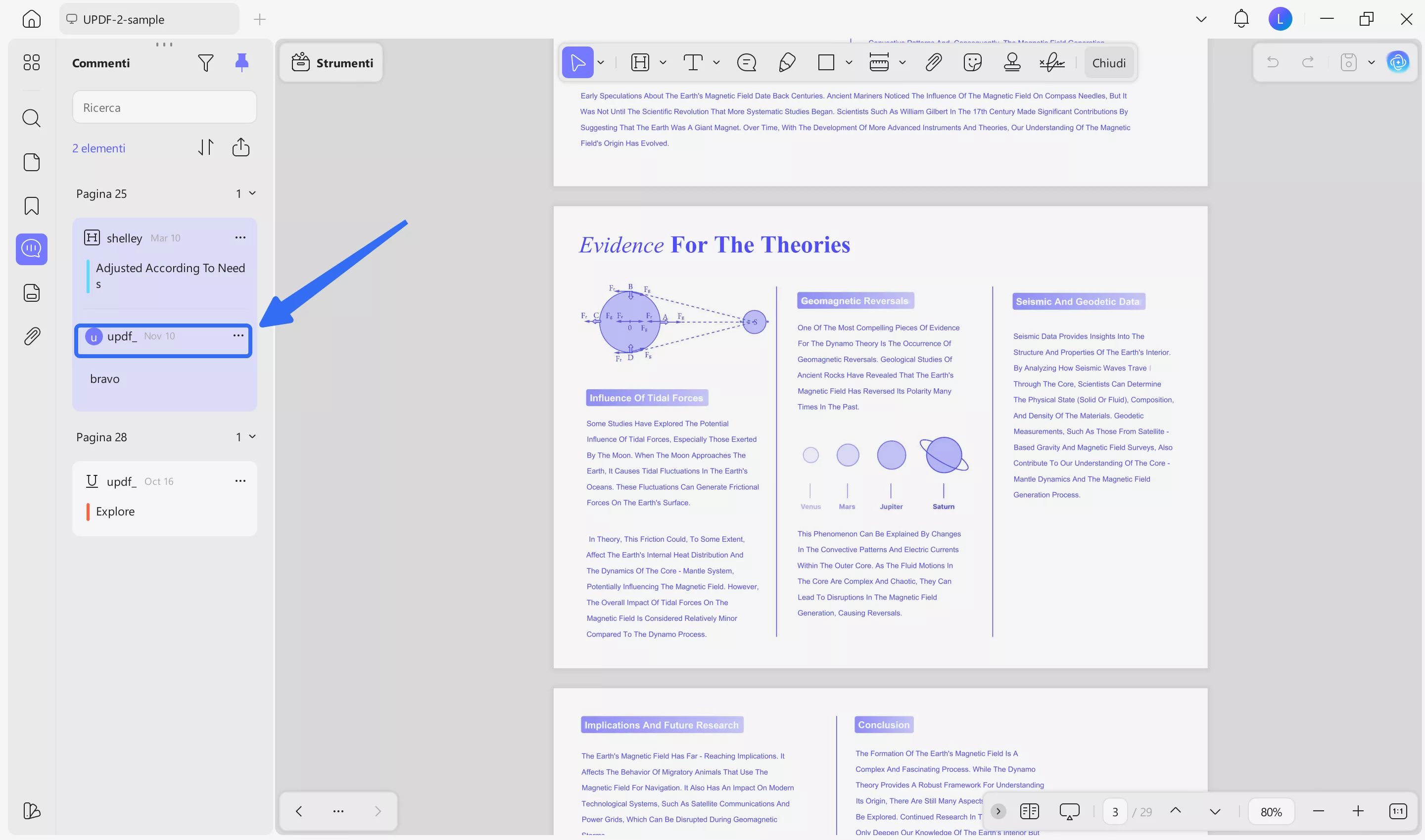Screen dimensions: 1425x840
Task: Toggle comment filter funnel icon
Action: 205,62
